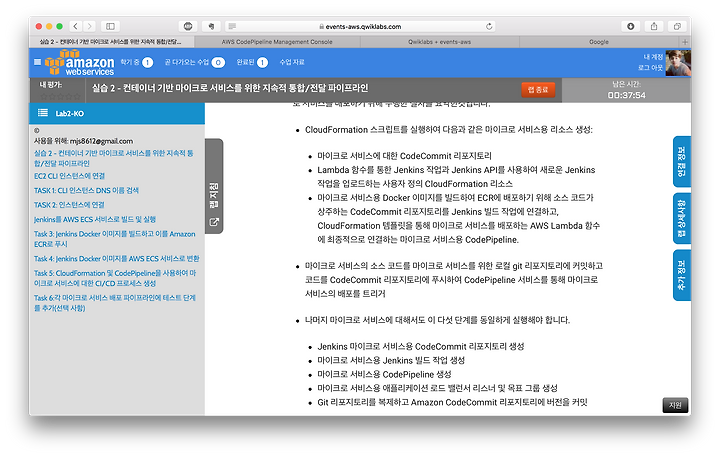Screen dimensions: 720x457
Task: Open Task 5: CloudFormation 및 CodePipeline link
Action: (x=115, y=278)
